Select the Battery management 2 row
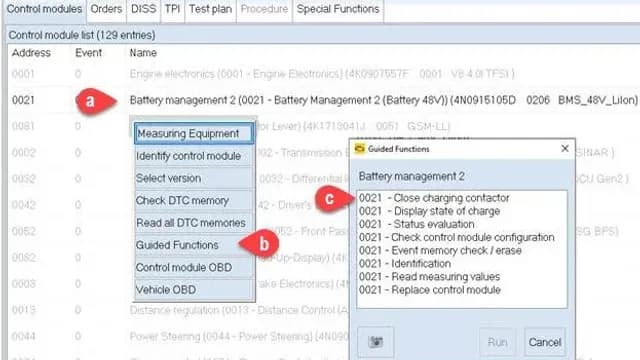This screenshot has height=360, width=640. coord(323,100)
